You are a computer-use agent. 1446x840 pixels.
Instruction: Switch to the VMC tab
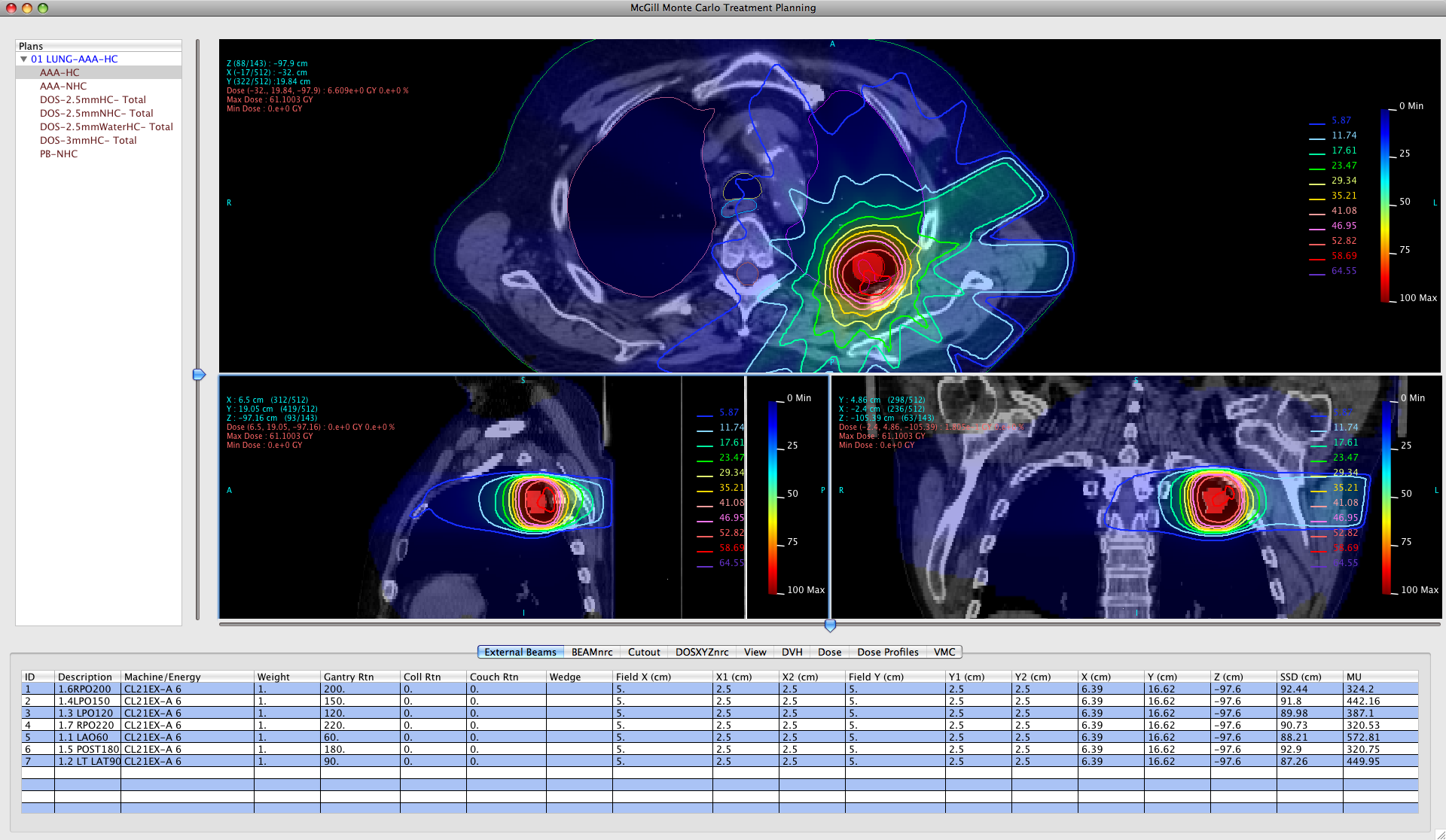coord(944,652)
